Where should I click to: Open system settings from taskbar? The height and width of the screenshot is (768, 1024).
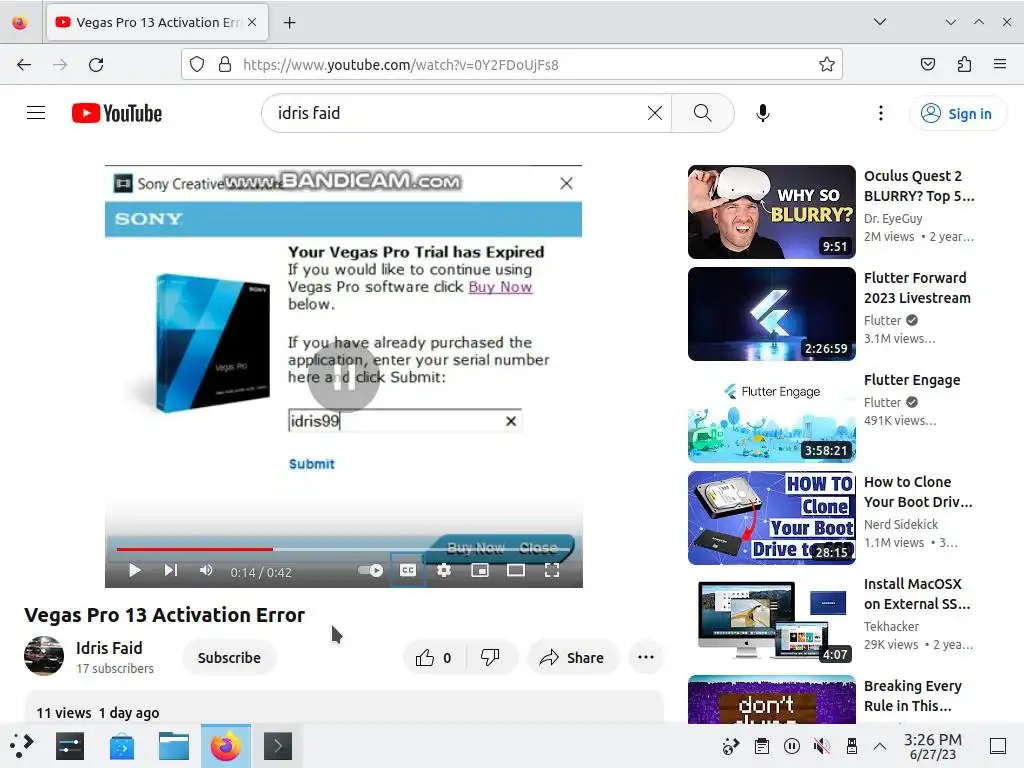[70, 746]
